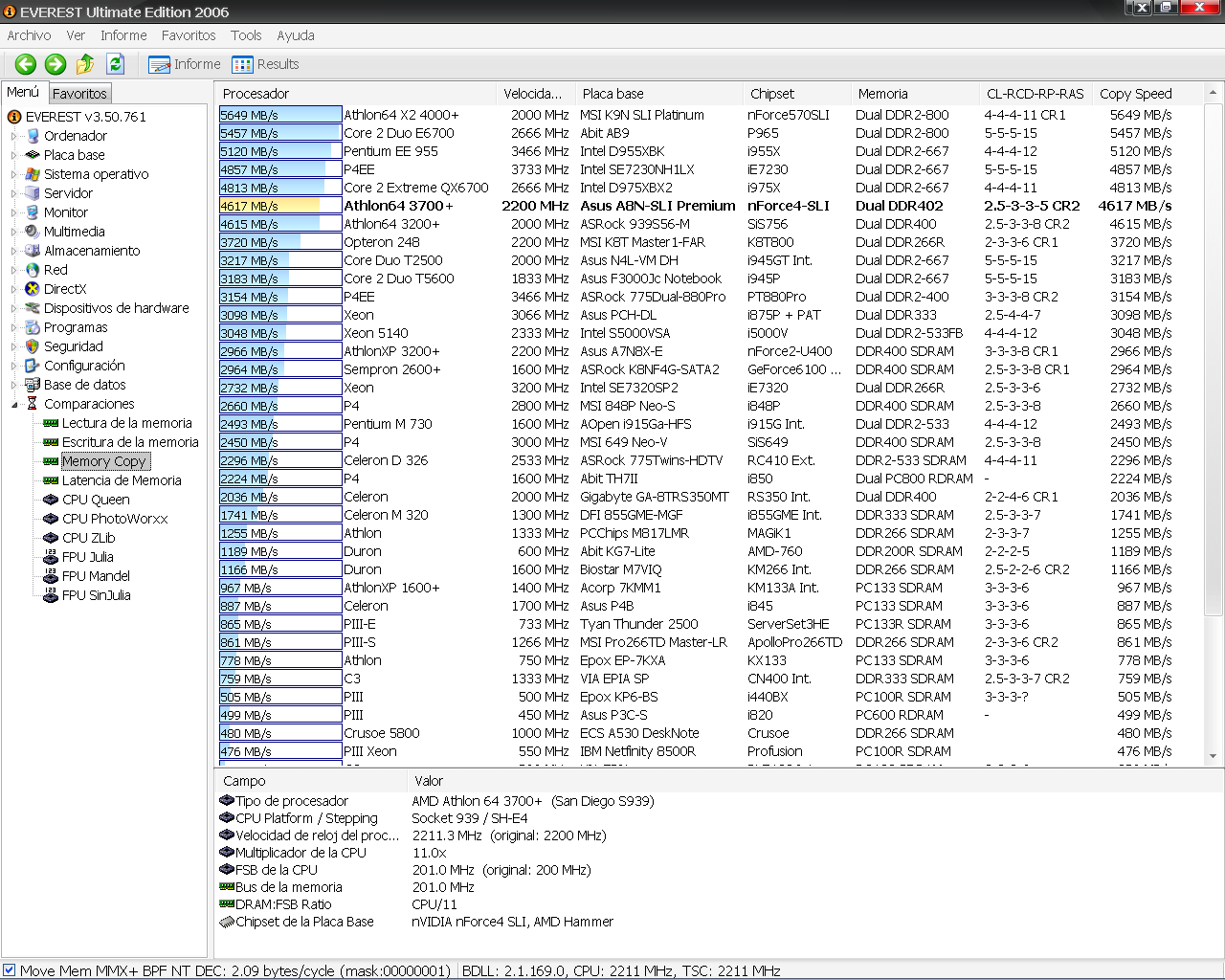Collapse the Comparaciones tree node
1225x980 pixels.
(14, 404)
